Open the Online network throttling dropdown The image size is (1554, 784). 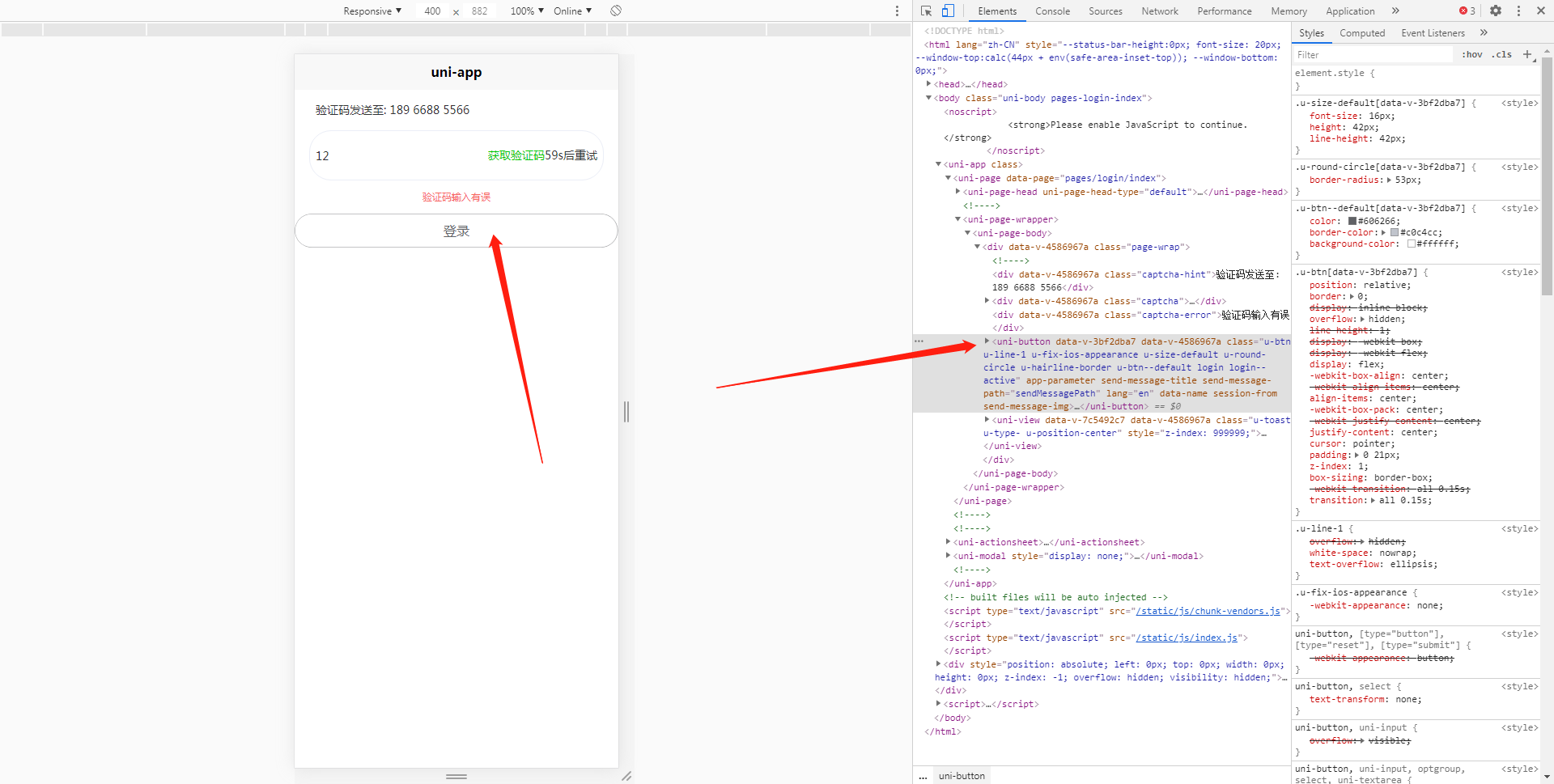572,11
